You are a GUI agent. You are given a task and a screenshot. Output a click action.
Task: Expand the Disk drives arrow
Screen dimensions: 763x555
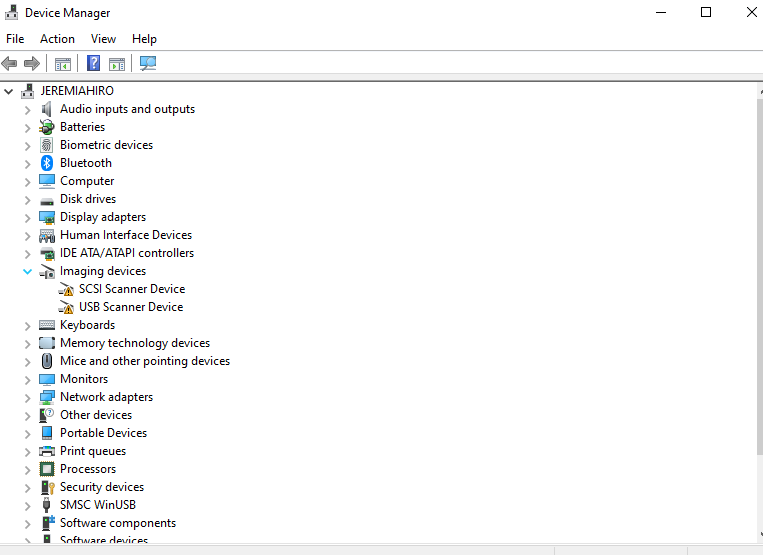coord(28,200)
